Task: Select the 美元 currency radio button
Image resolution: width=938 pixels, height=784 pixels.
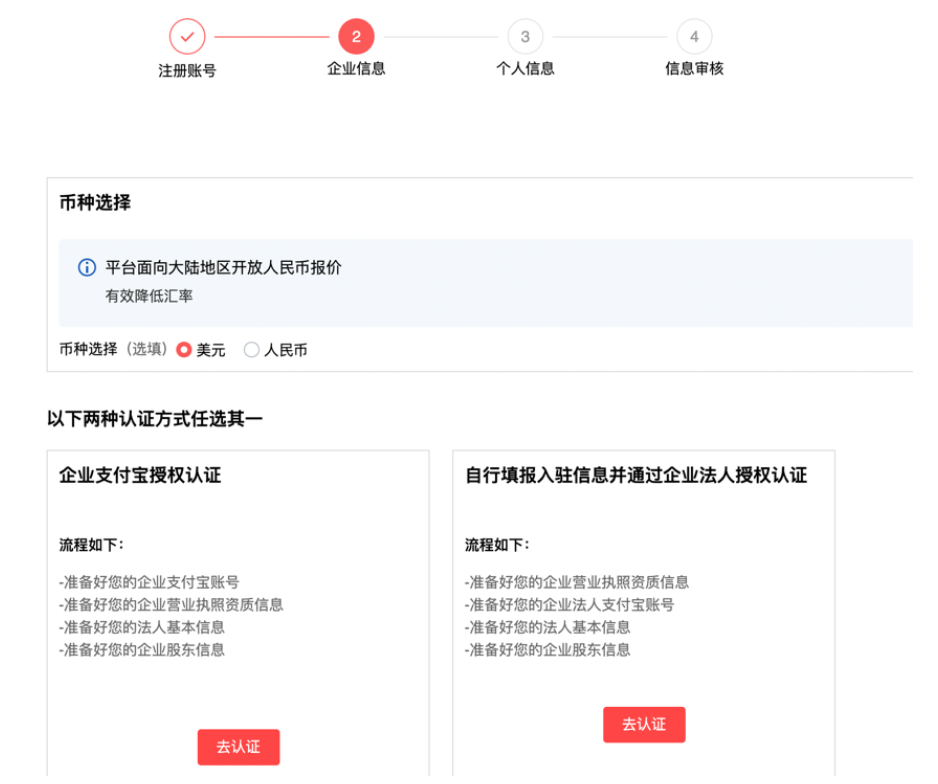Action: pyautogui.click(x=183, y=350)
